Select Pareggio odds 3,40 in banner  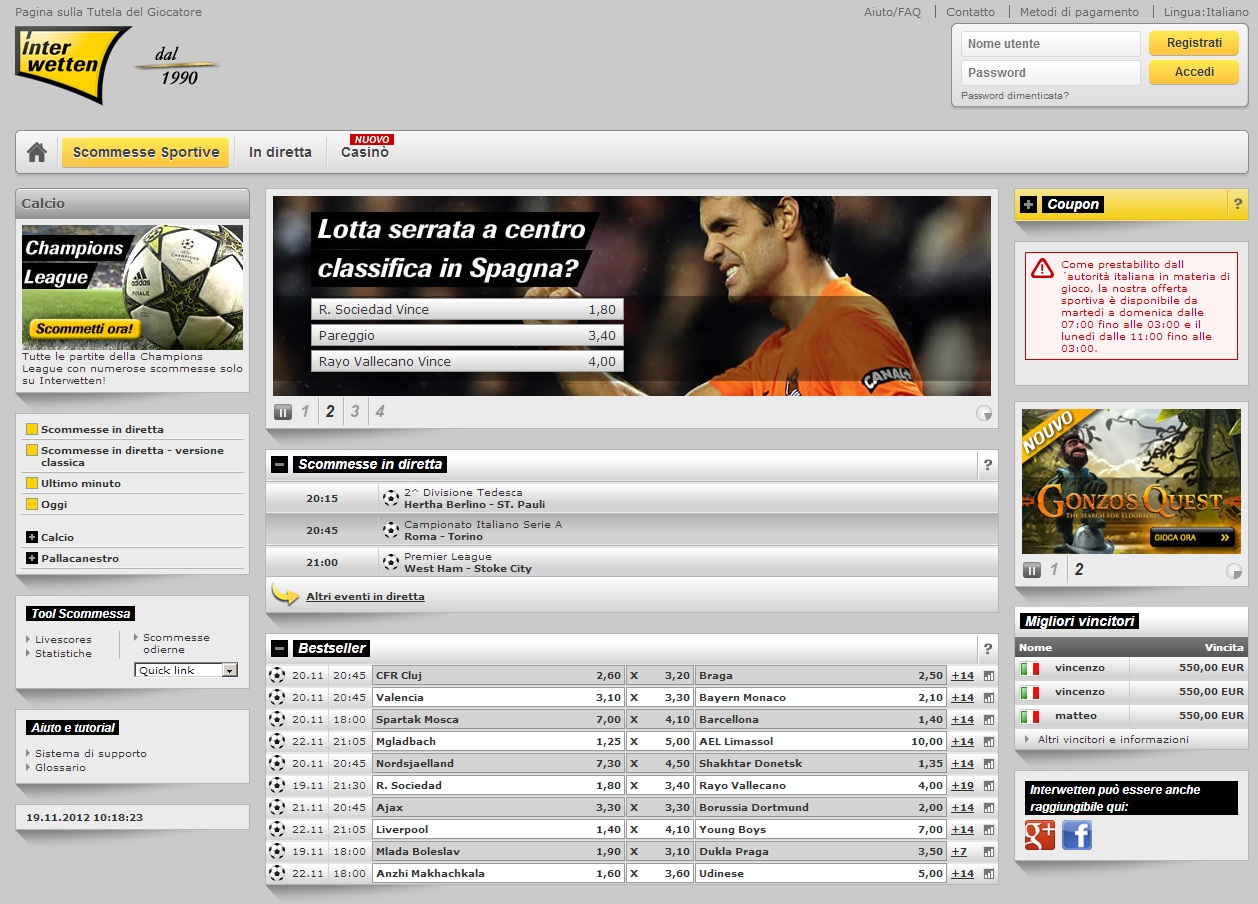[467, 335]
